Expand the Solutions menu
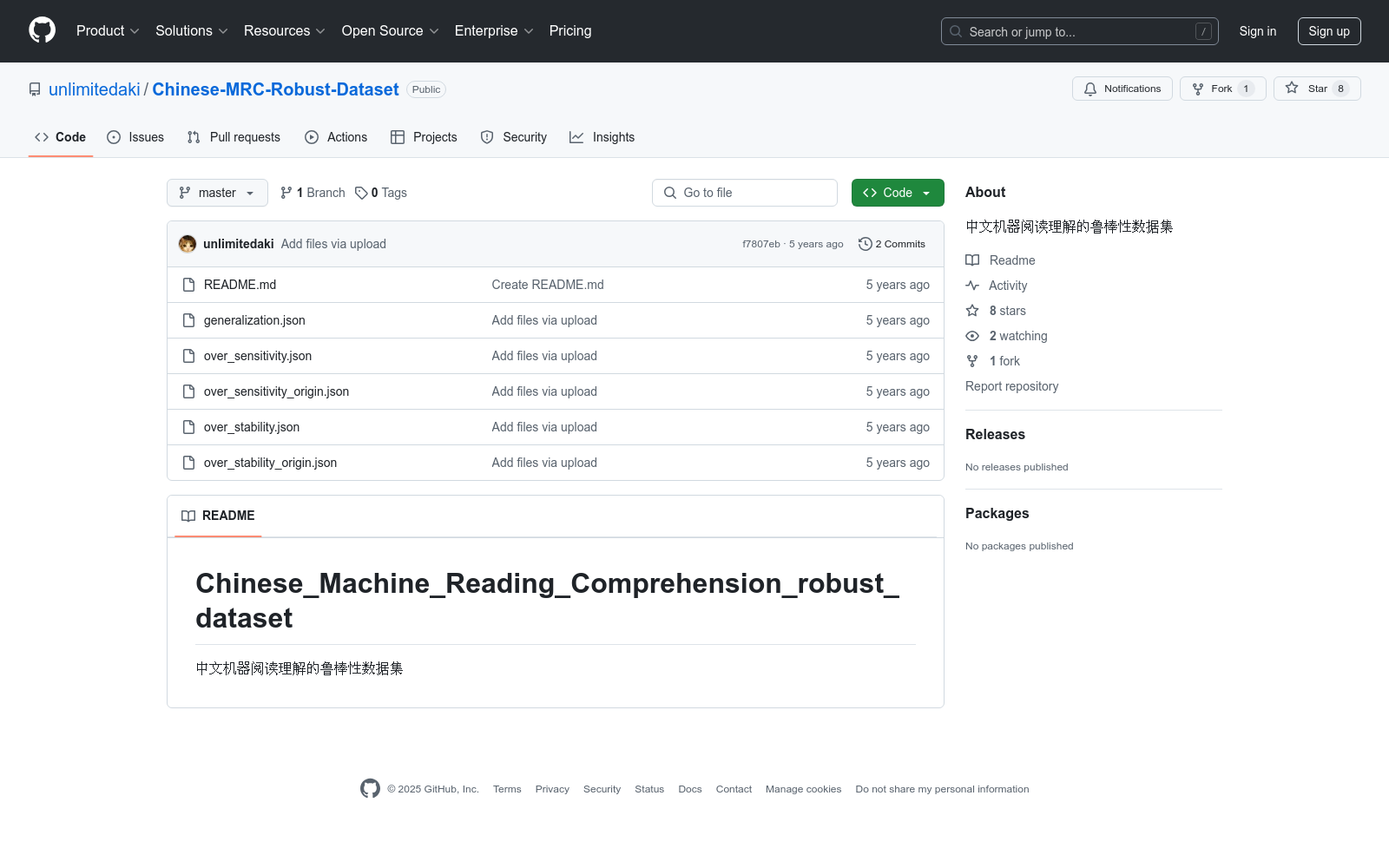Viewport: 1389px width, 868px height. pyautogui.click(x=192, y=30)
